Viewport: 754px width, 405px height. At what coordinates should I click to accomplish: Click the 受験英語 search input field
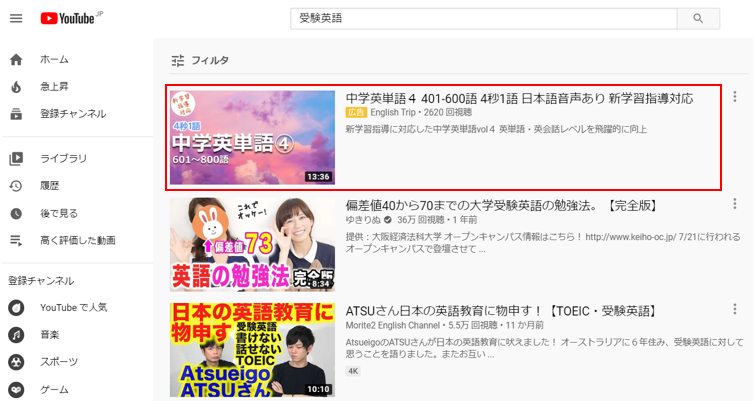[483, 19]
